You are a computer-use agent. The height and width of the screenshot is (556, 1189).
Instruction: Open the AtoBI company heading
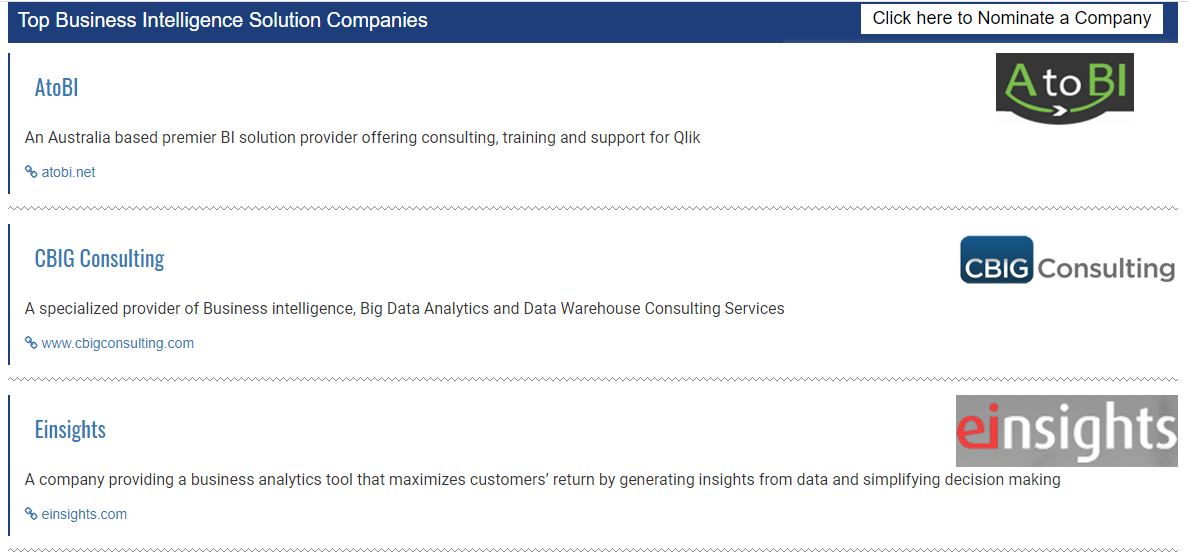[56, 88]
